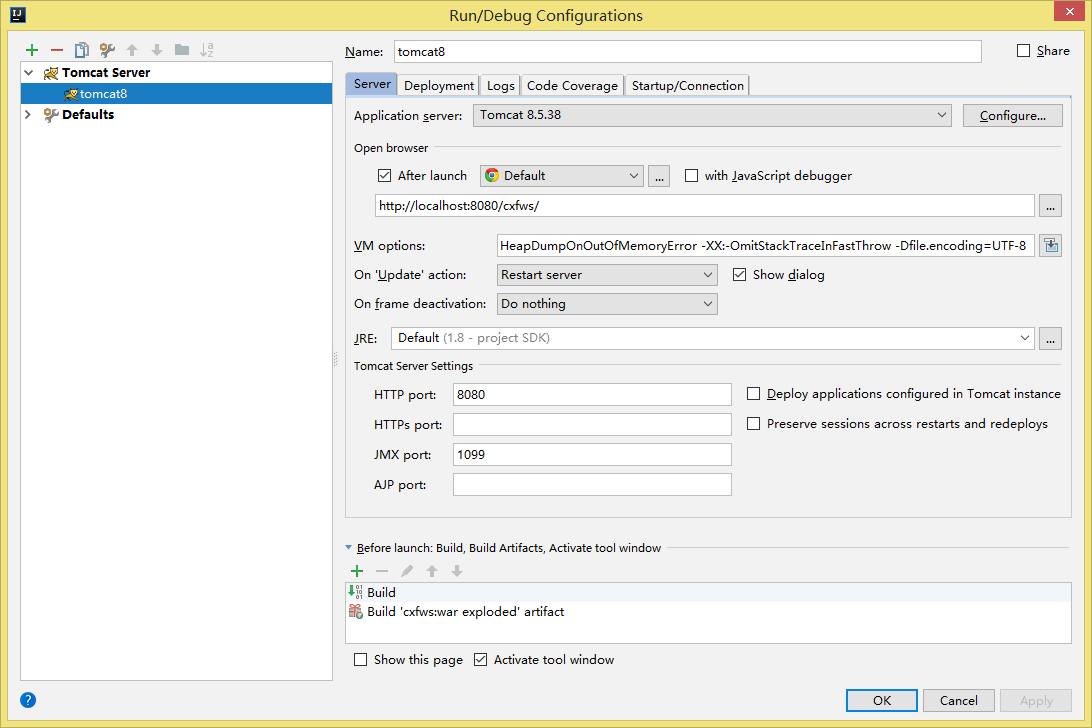The height and width of the screenshot is (728, 1092).
Task: Add a before launch task
Action: 357,571
